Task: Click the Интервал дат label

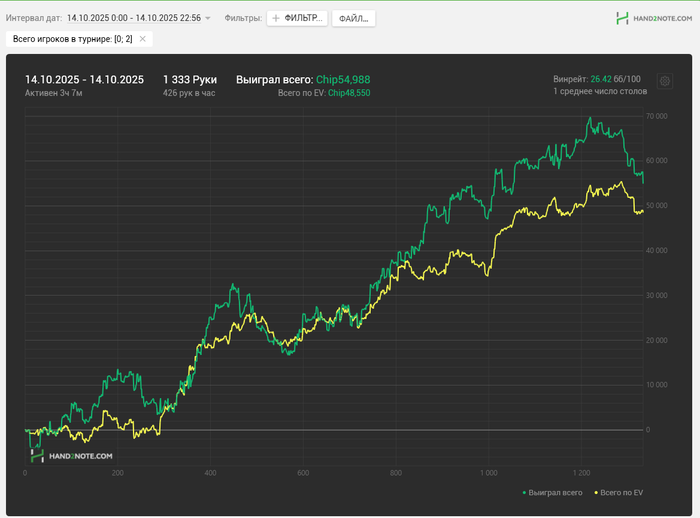Action: (x=34, y=18)
